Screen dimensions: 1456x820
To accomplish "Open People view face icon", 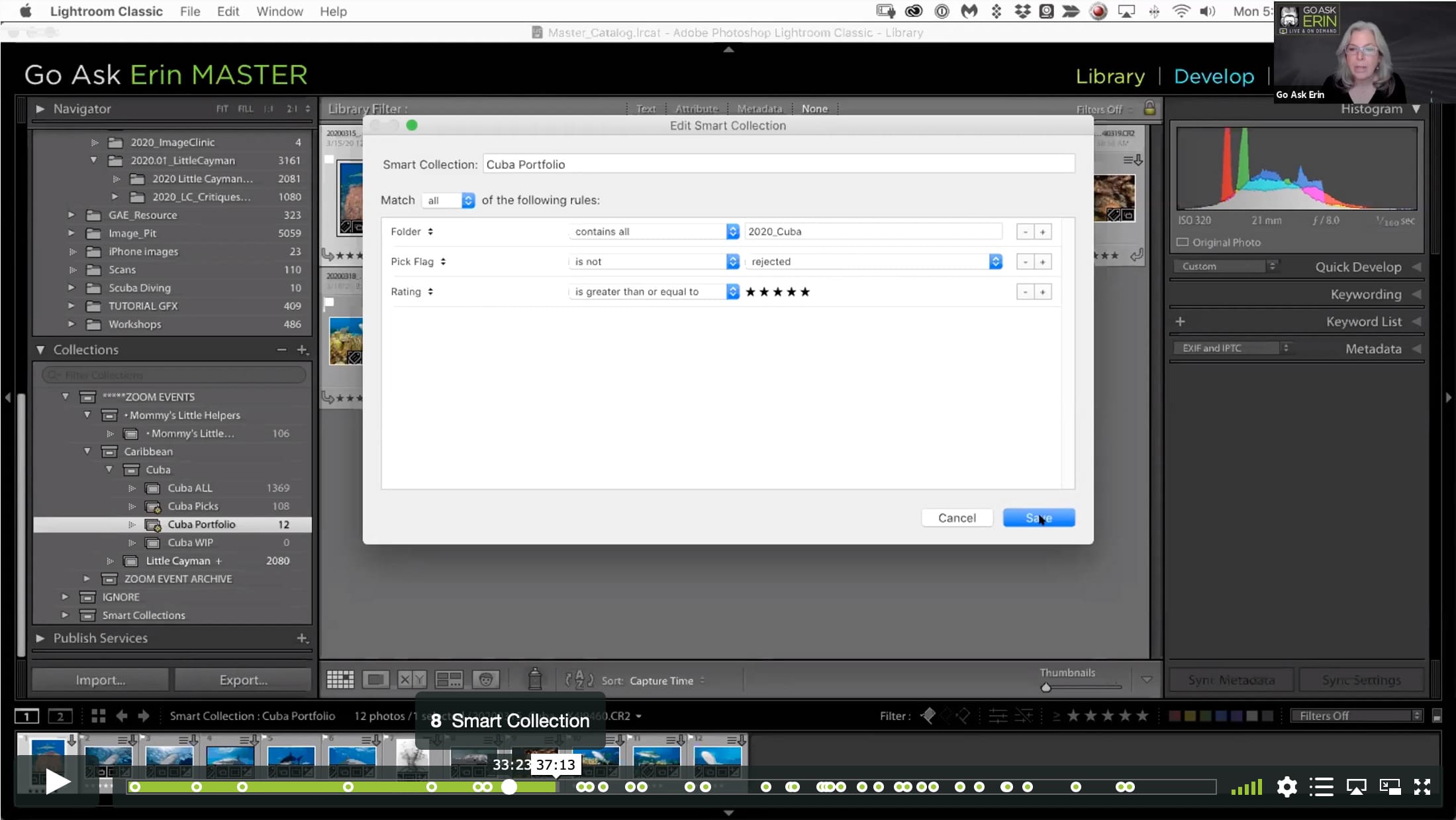I will tap(485, 680).
